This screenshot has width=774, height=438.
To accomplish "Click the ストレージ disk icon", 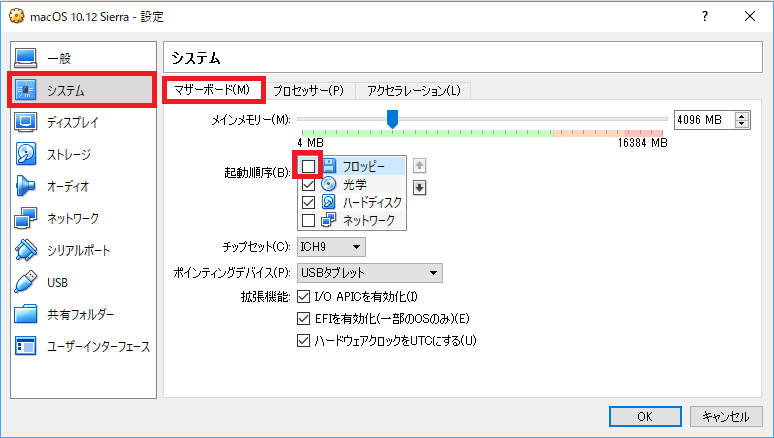I will point(25,154).
